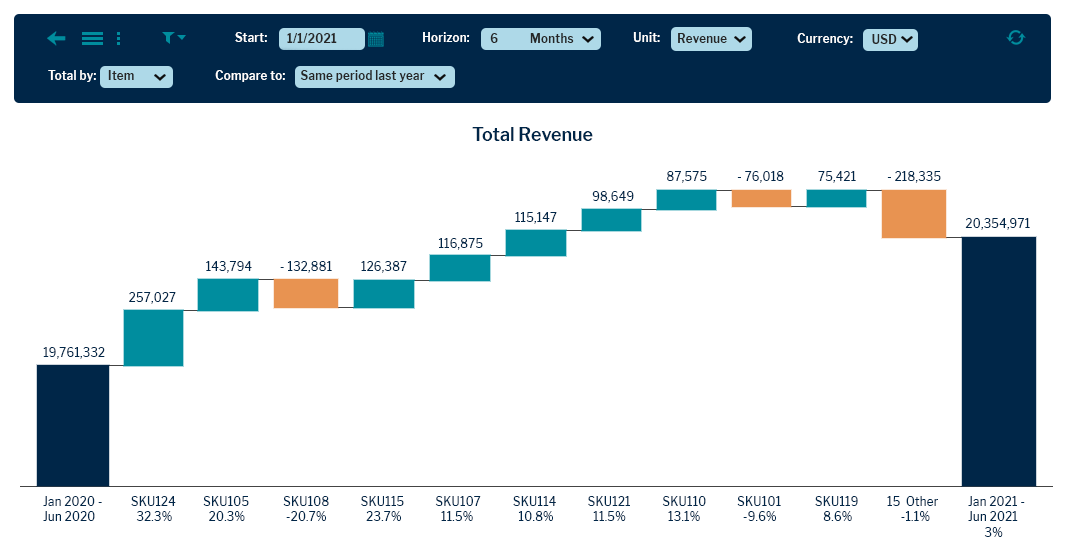Image resolution: width=1065 pixels, height=555 pixels.
Task: Open the vertical three-dots options menu
Action: (x=118, y=38)
